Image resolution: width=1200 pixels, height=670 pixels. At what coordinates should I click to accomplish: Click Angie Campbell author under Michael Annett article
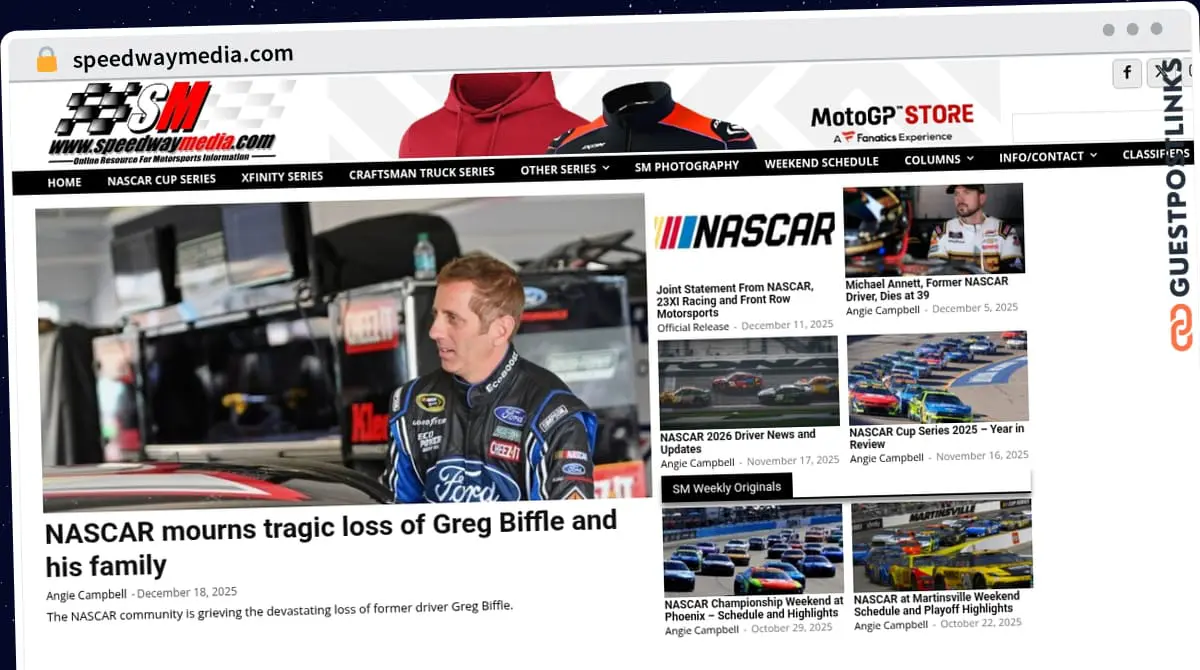[883, 310]
